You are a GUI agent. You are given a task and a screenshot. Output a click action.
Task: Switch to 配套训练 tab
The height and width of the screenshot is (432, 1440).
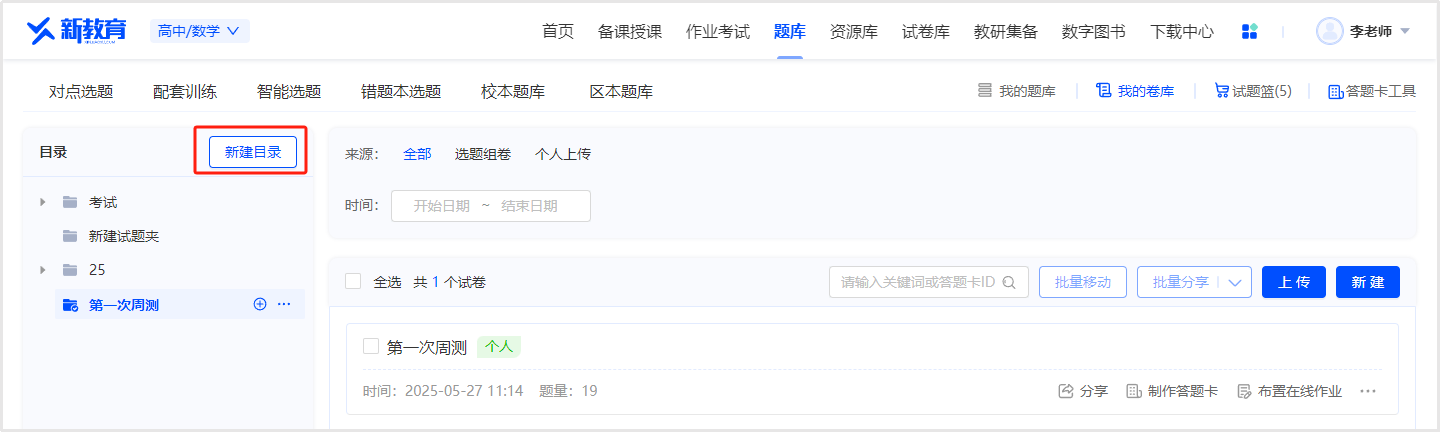[x=185, y=92]
